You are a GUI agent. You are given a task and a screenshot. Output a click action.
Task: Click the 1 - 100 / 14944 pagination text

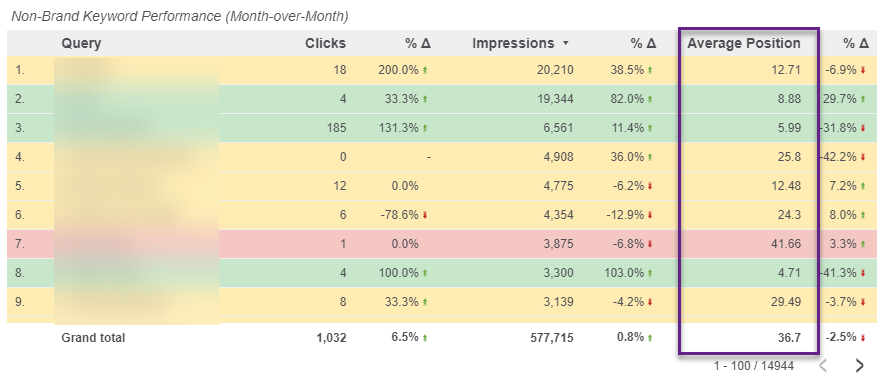click(753, 366)
